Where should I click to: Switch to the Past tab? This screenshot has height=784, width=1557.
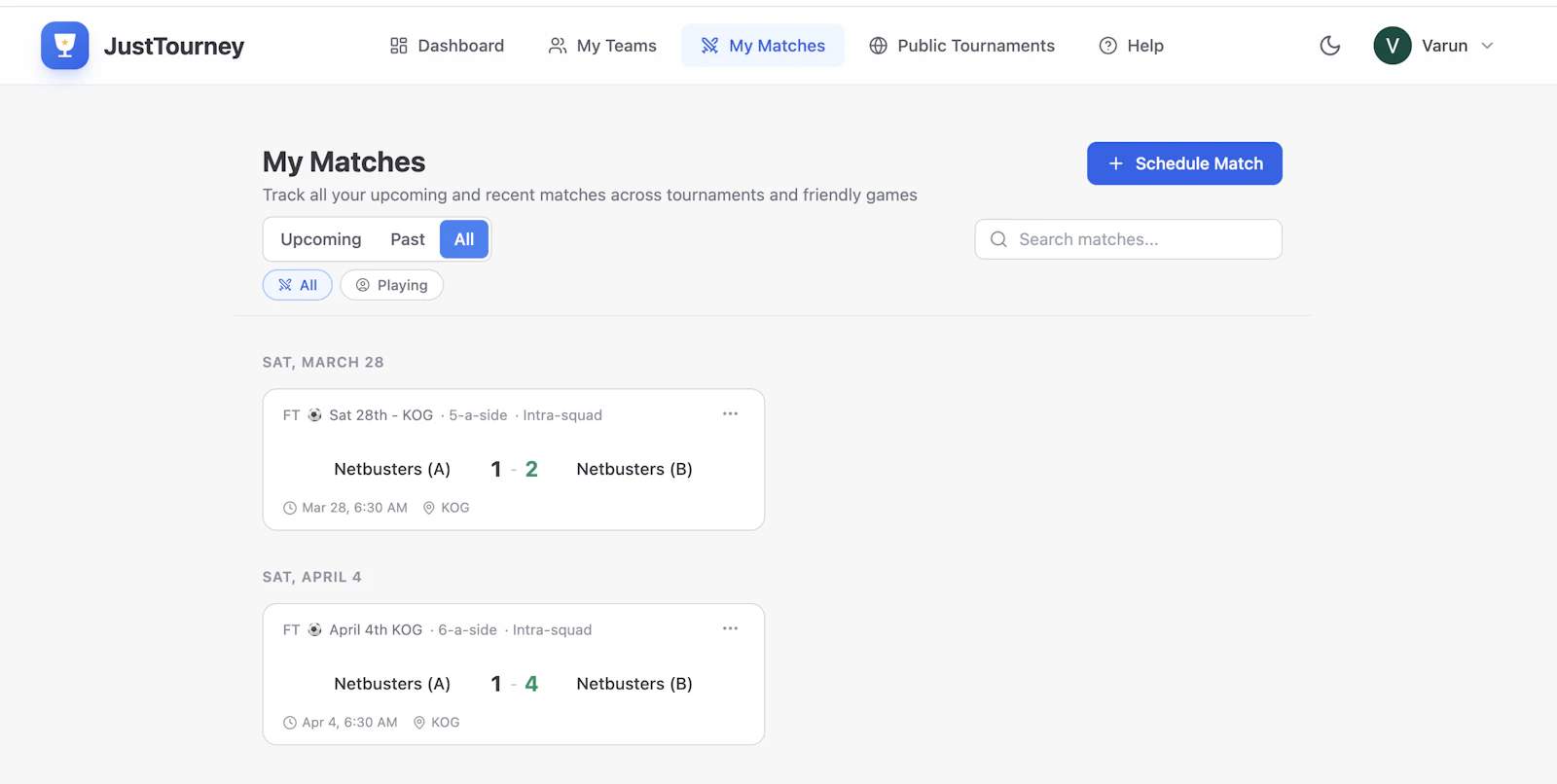point(408,239)
